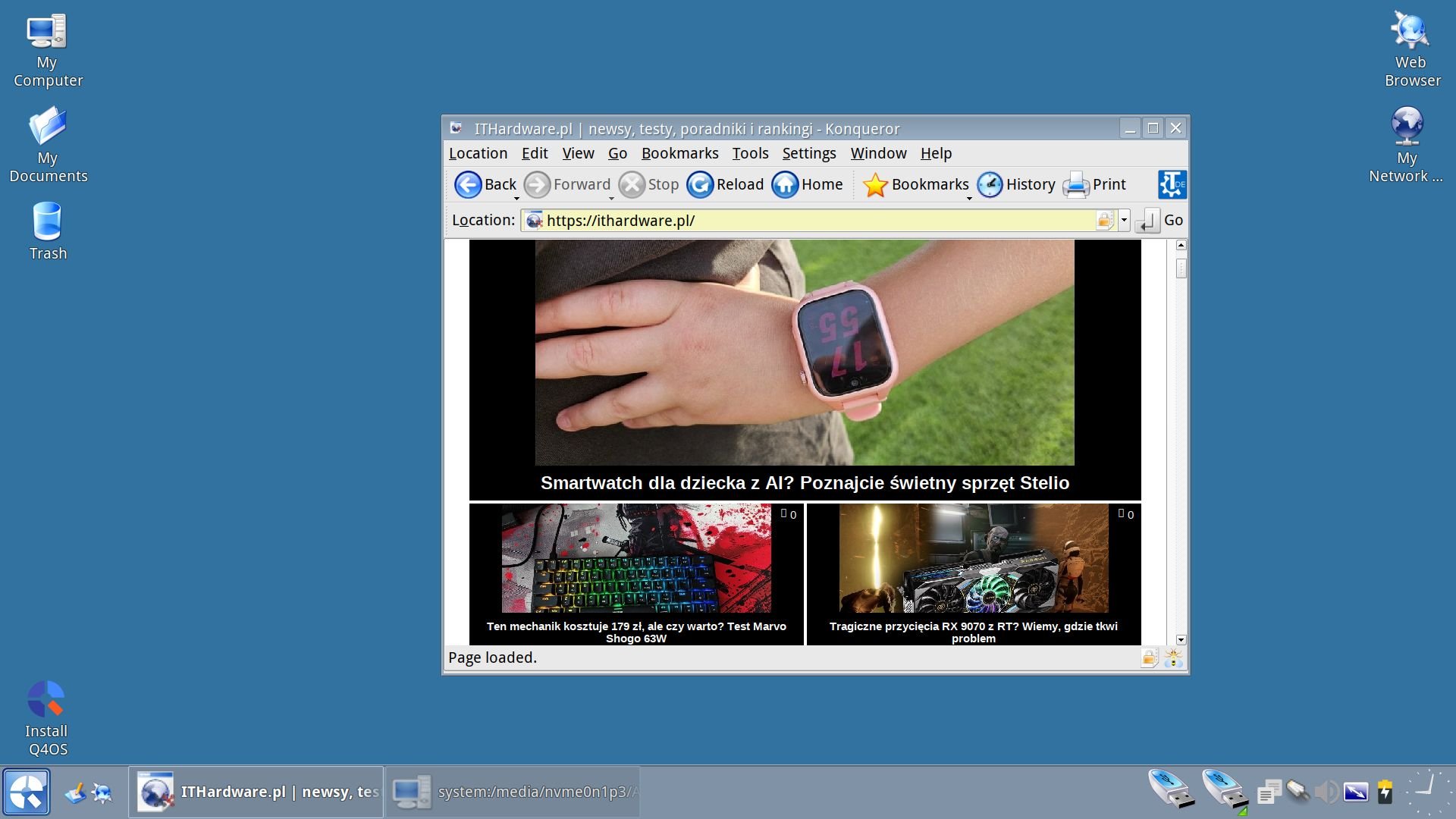Open My Documents desktop icon
The width and height of the screenshot is (1456, 819).
(48, 145)
